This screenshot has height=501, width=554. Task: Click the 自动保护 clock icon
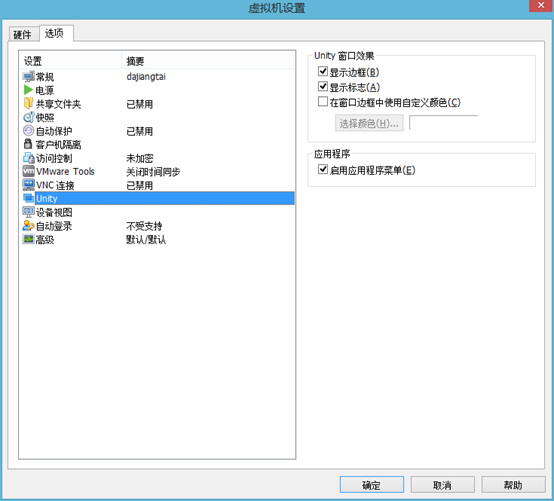click(29, 131)
